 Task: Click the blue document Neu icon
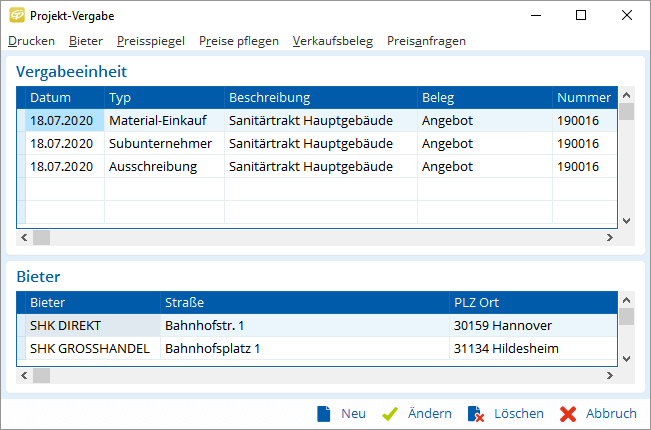point(323,413)
